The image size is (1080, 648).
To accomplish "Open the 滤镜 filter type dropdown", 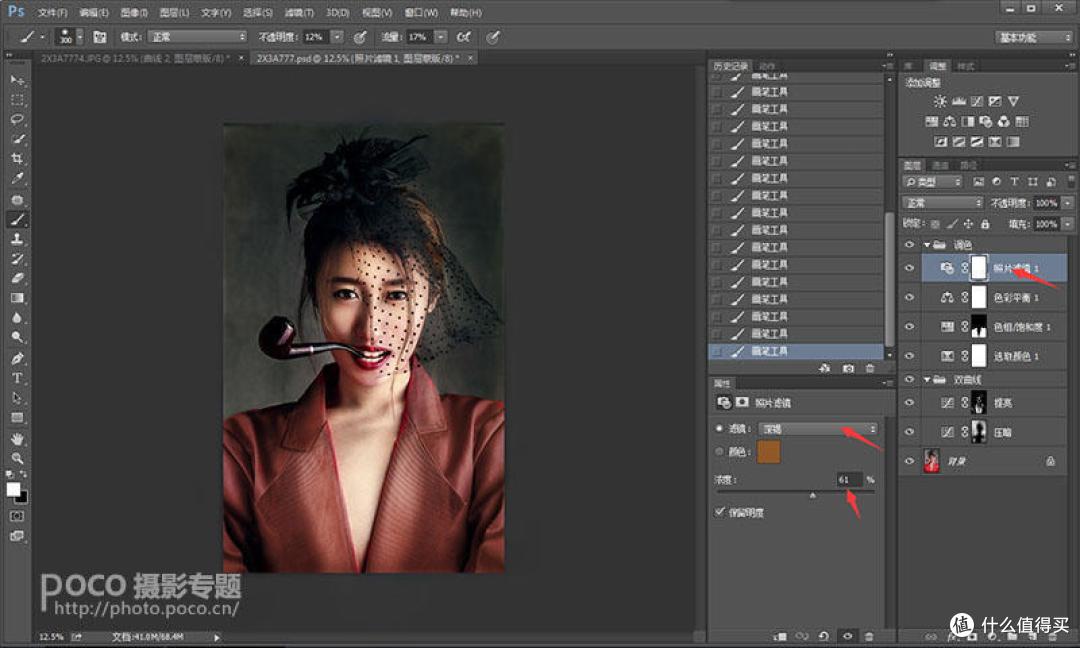I will pyautogui.click(x=818, y=429).
